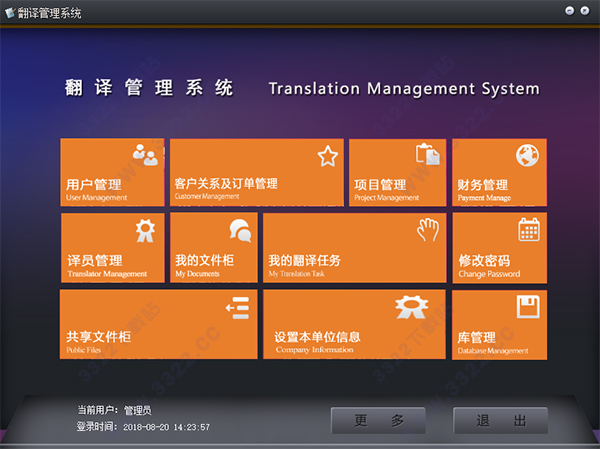Click the Translation Management System heading
Image resolution: width=600 pixels, height=449 pixels.
[403, 89]
